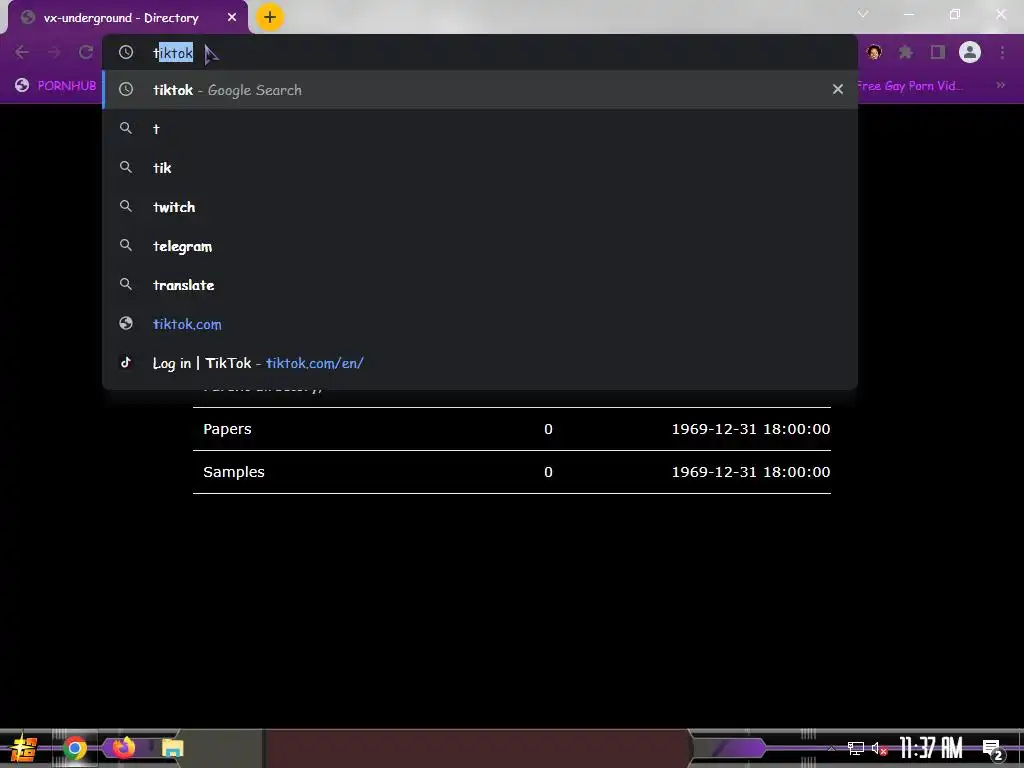Screen dimensions: 1024x768
Task: Open the avatar extension icon in toolbar
Action: point(874,52)
